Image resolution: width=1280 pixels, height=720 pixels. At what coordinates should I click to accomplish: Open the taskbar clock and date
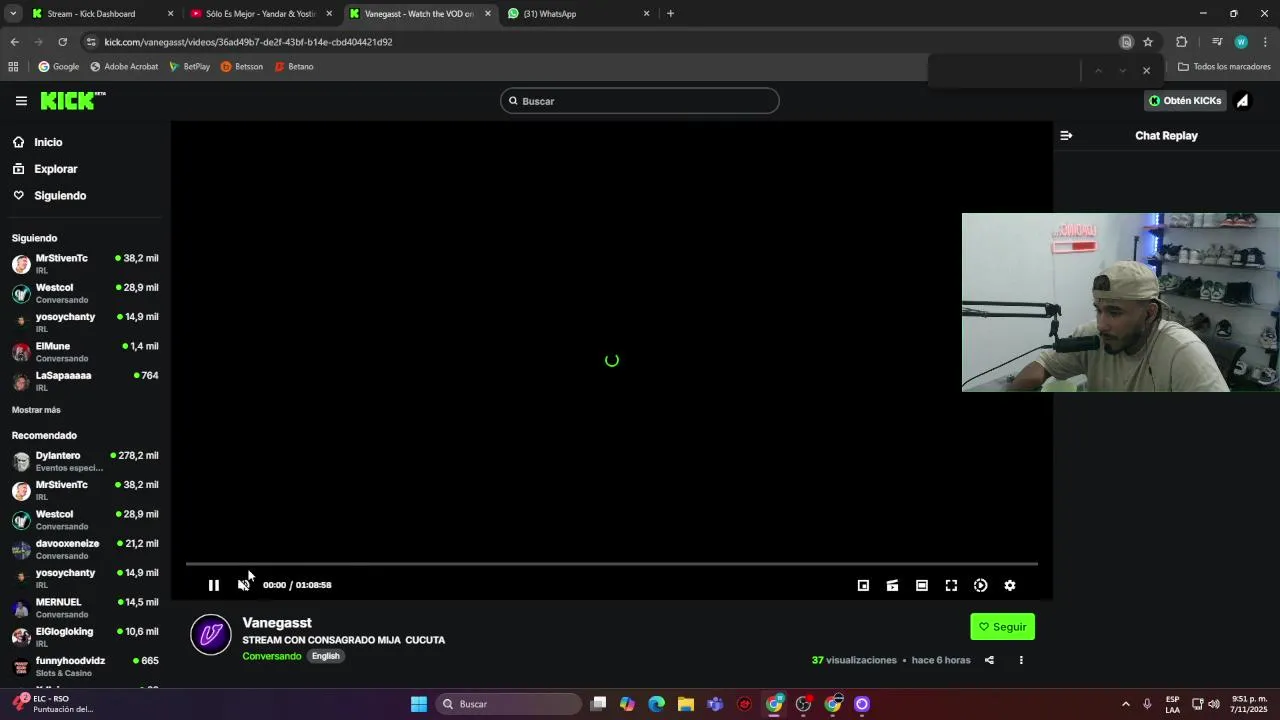click(1249, 704)
